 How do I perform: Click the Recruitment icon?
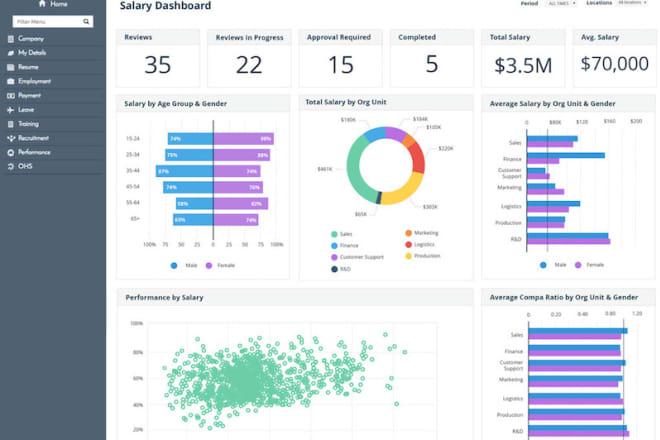click(11, 138)
